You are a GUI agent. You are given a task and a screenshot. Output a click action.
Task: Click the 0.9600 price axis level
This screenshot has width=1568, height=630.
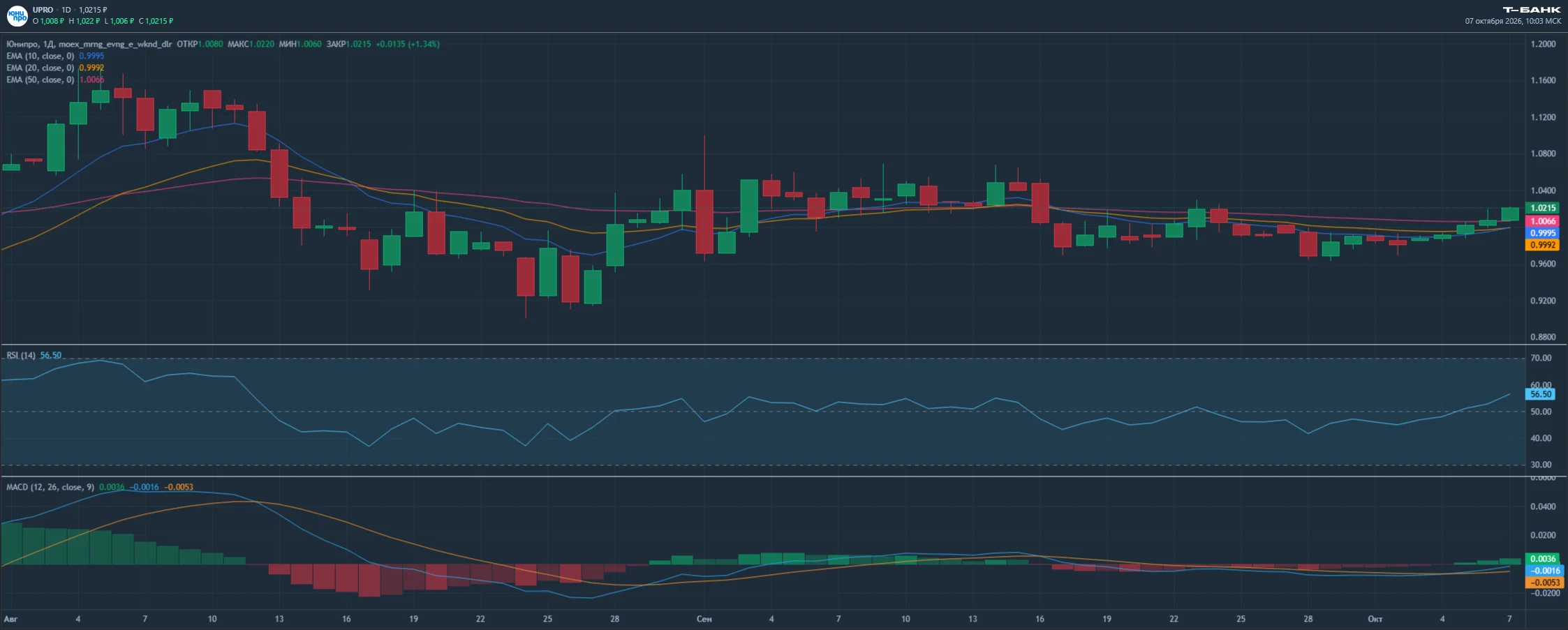point(1543,264)
